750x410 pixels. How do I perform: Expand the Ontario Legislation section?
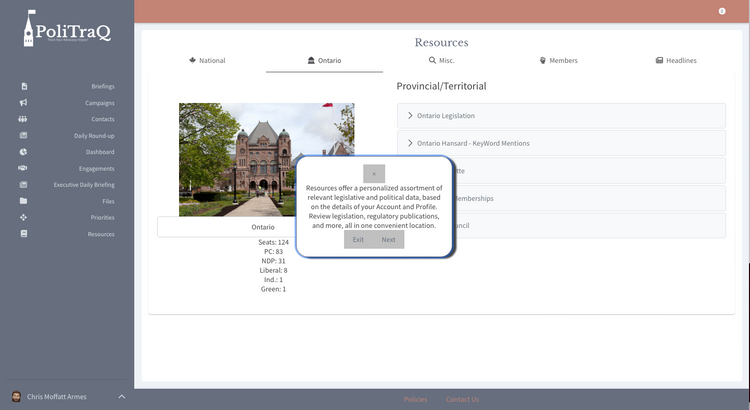click(x=446, y=116)
